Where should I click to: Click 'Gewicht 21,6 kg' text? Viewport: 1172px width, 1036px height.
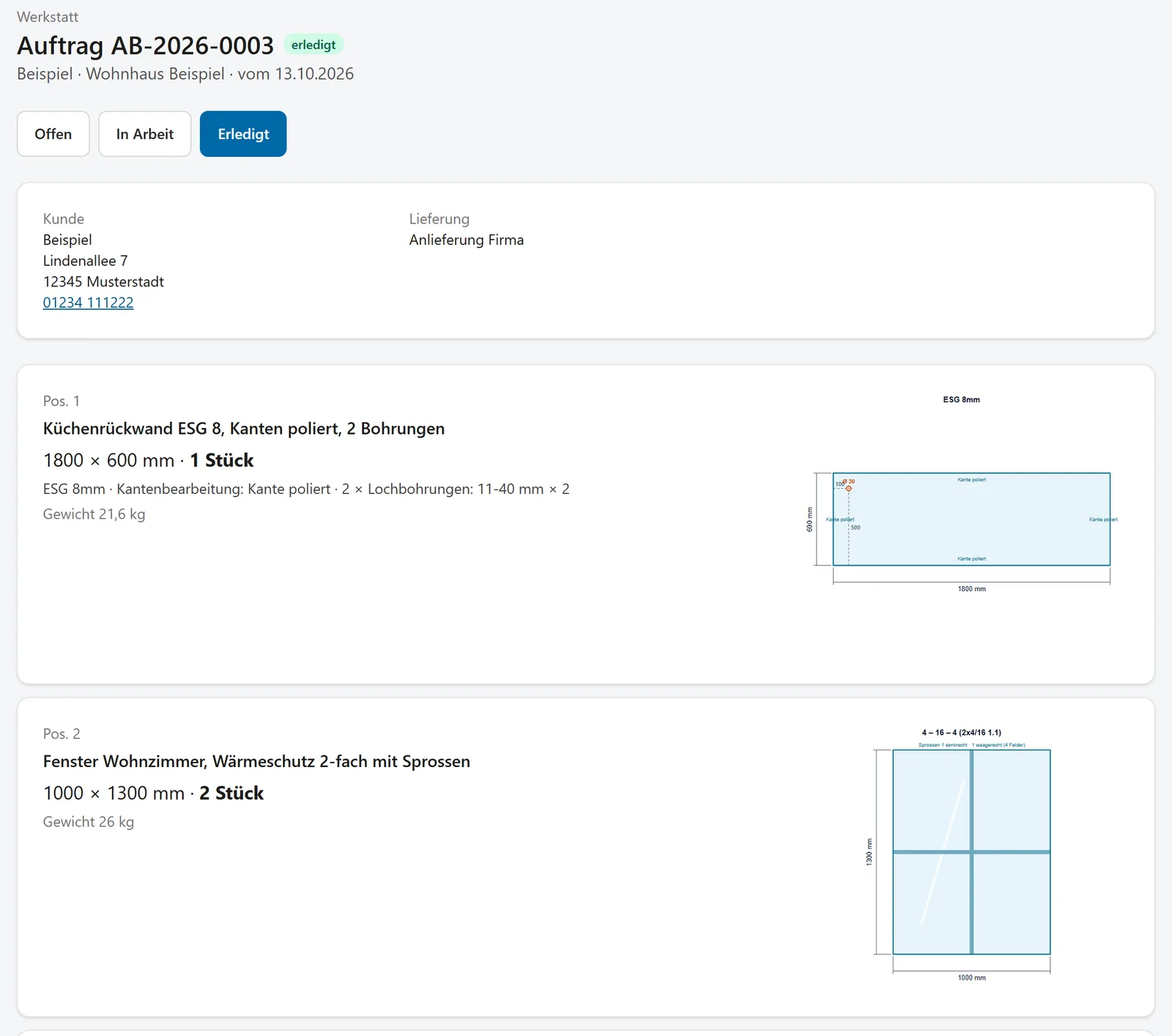click(94, 514)
